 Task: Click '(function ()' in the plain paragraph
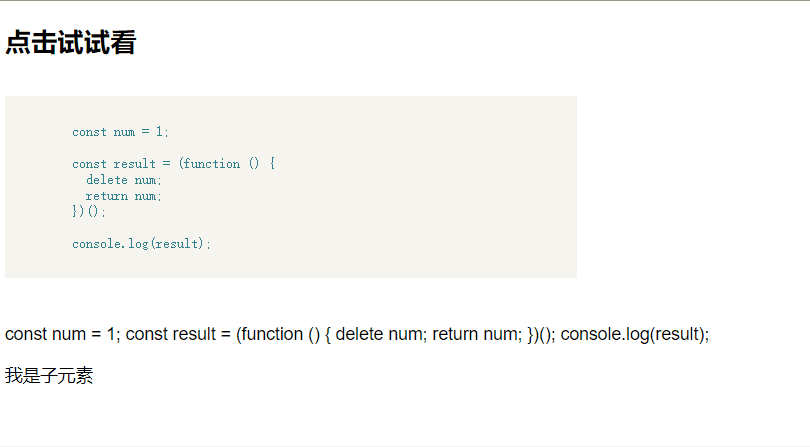coord(278,334)
